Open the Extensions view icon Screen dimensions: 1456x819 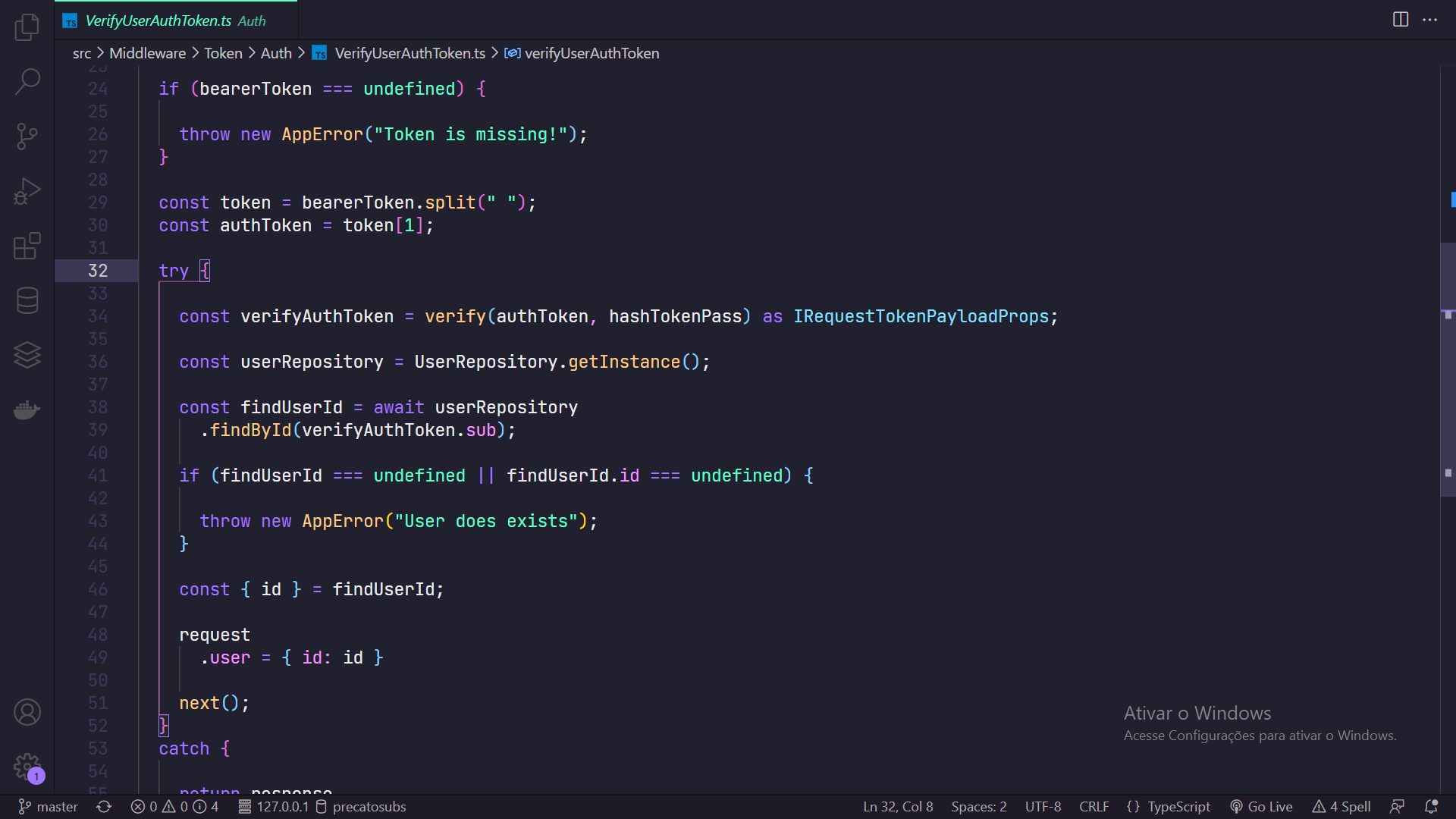coord(27,246)
